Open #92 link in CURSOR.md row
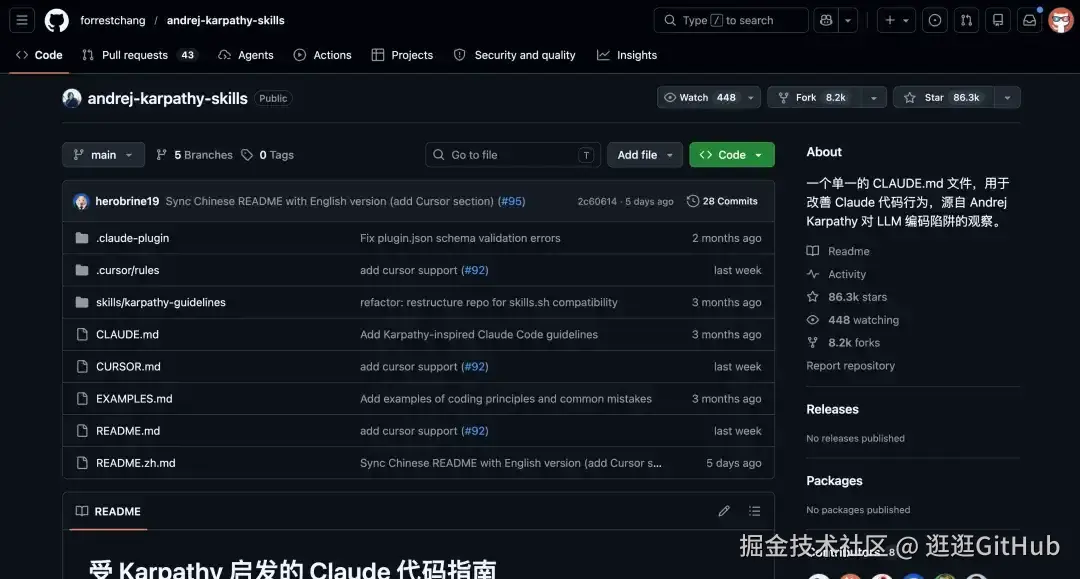The image size is (1080, 579). (475, 366)
